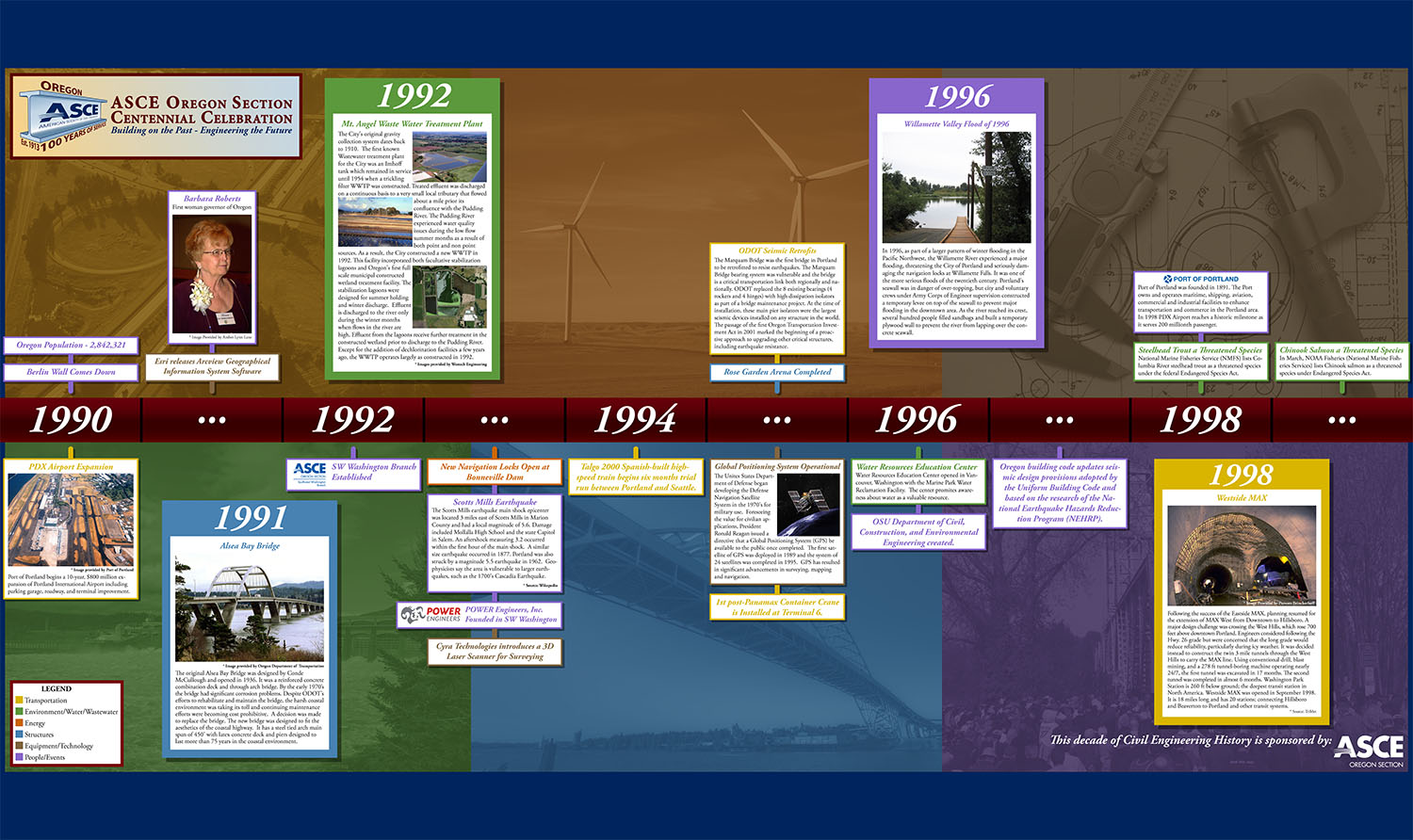The height and width of the screenshot is (840, 1413).
Task: Click the "Barbara Roberts" name heading
Action: (212, 199)
